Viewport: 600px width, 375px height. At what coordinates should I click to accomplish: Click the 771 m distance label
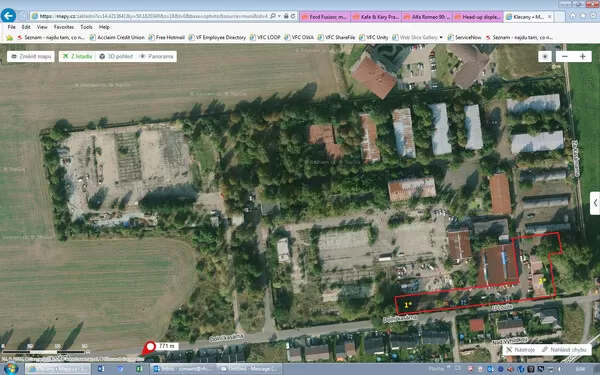pos(167,346)
